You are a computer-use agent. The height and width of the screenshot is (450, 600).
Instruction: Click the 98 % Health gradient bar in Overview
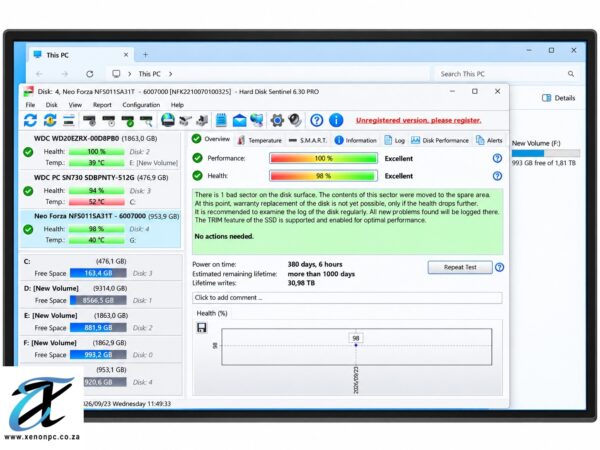[x=323, y=176]
